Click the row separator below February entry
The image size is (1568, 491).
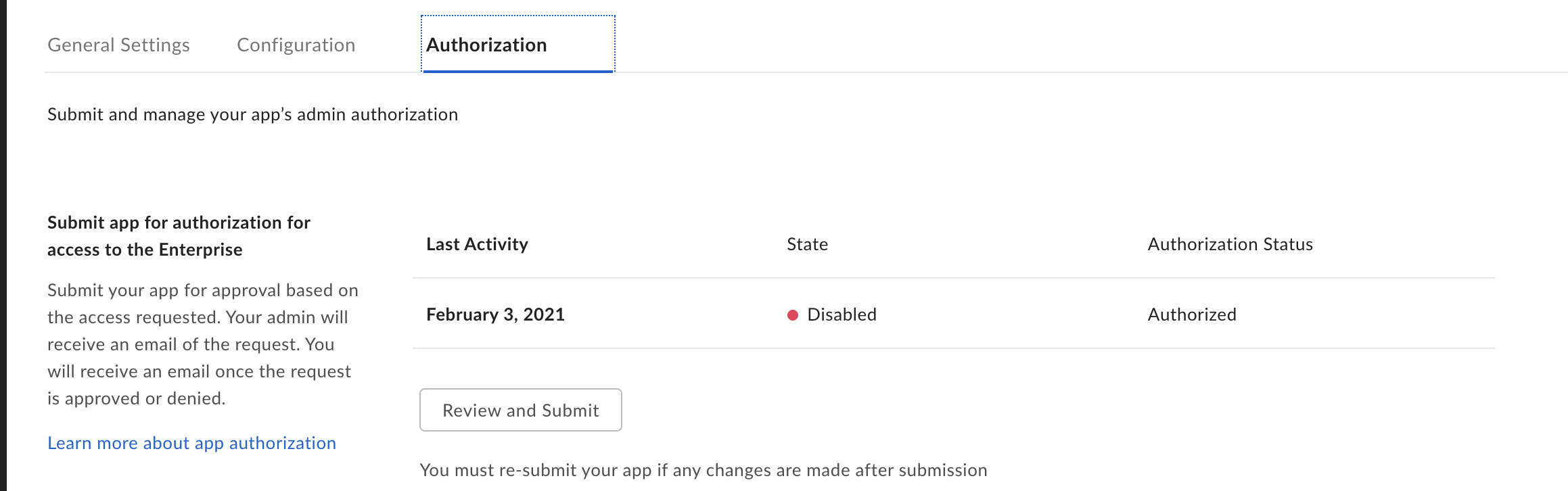[x=954, y=348]
